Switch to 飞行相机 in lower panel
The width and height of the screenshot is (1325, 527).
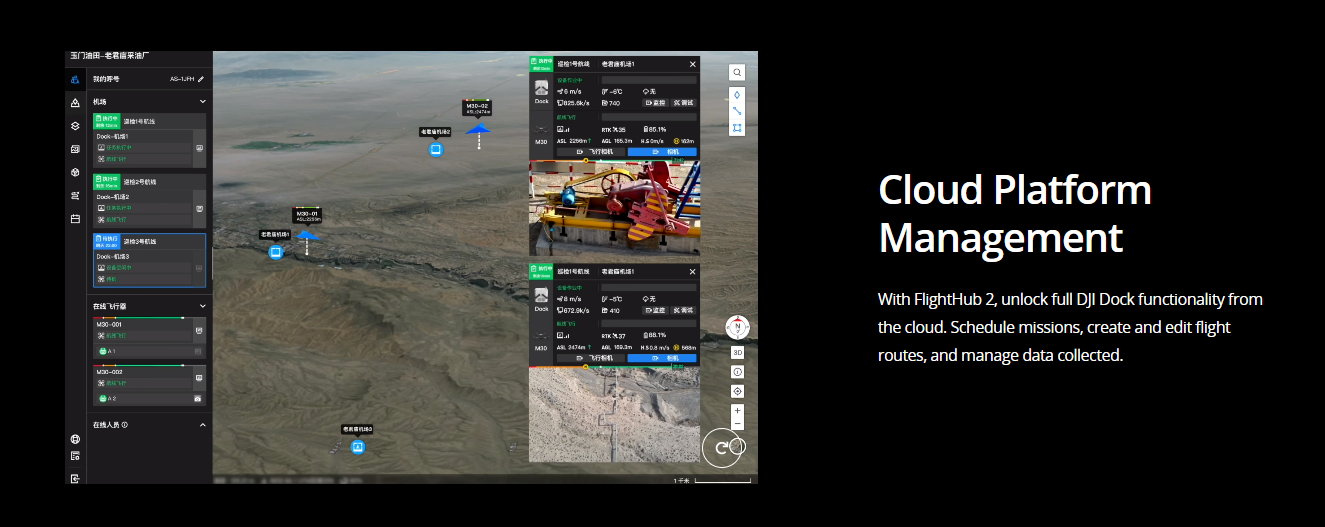coord(591,357)
